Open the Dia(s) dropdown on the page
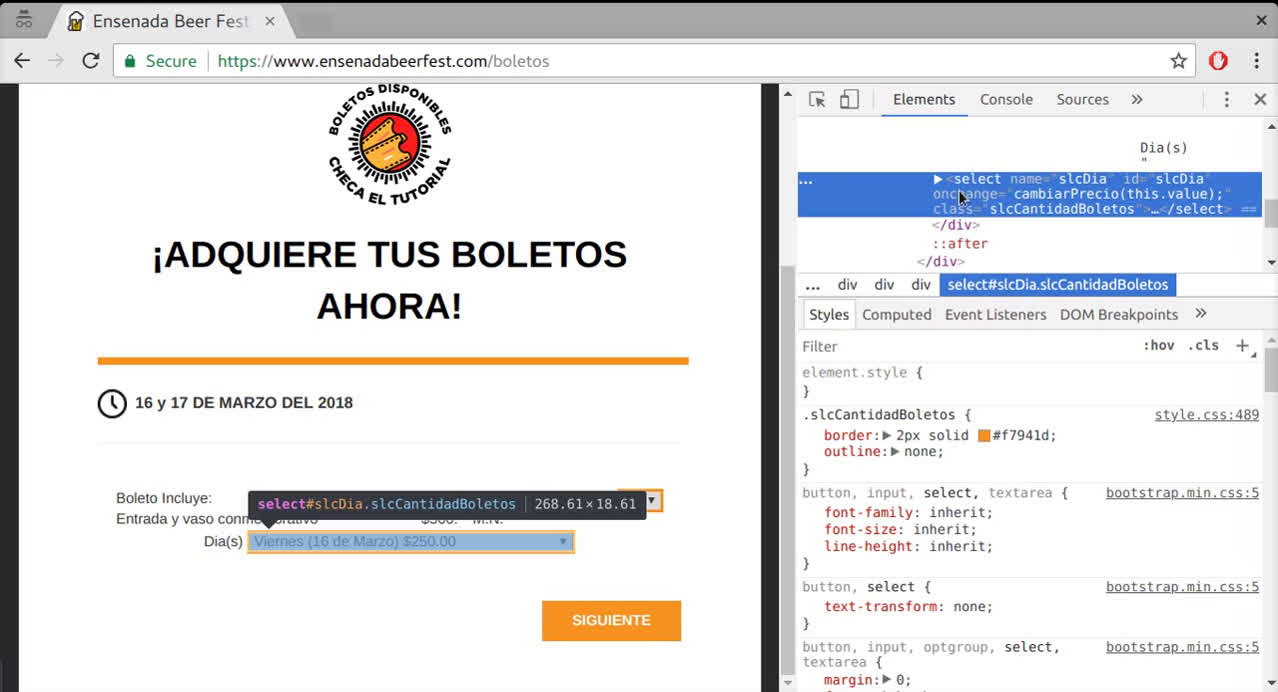The image size is (1278, 692). point(411,542)
